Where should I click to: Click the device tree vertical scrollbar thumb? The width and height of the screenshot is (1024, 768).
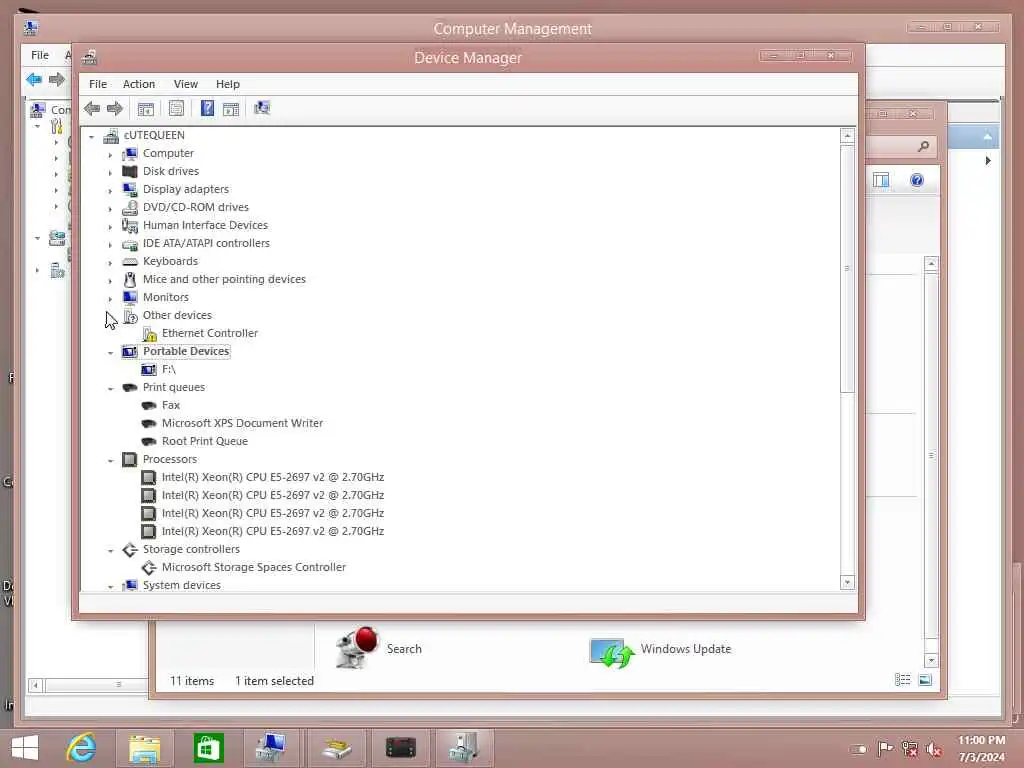click(847, 268)
